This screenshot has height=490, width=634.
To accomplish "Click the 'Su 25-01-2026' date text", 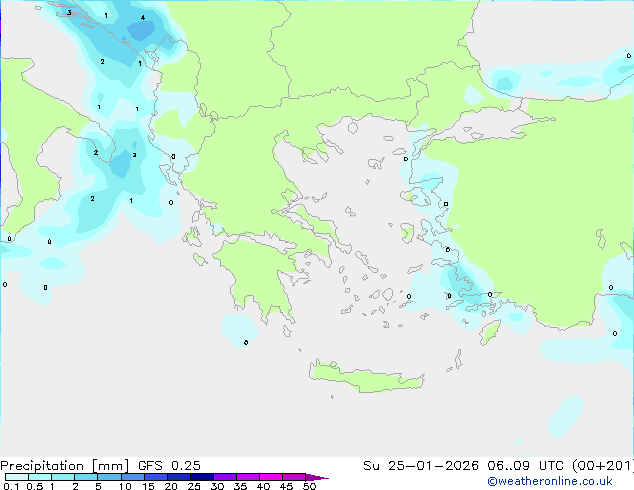I will (x=421, y=466).
